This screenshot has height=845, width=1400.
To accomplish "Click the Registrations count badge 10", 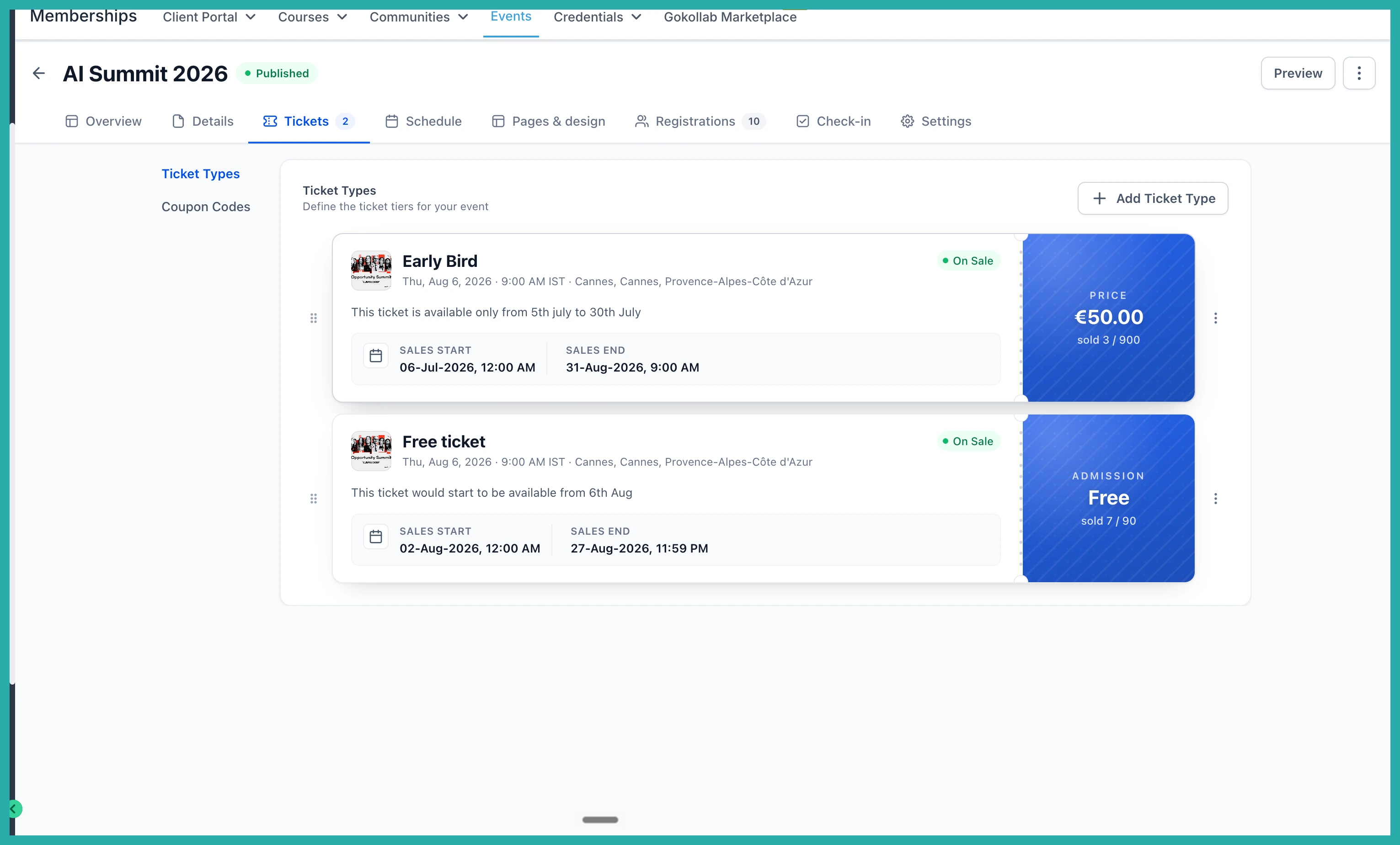I will [x=753, y=121].
